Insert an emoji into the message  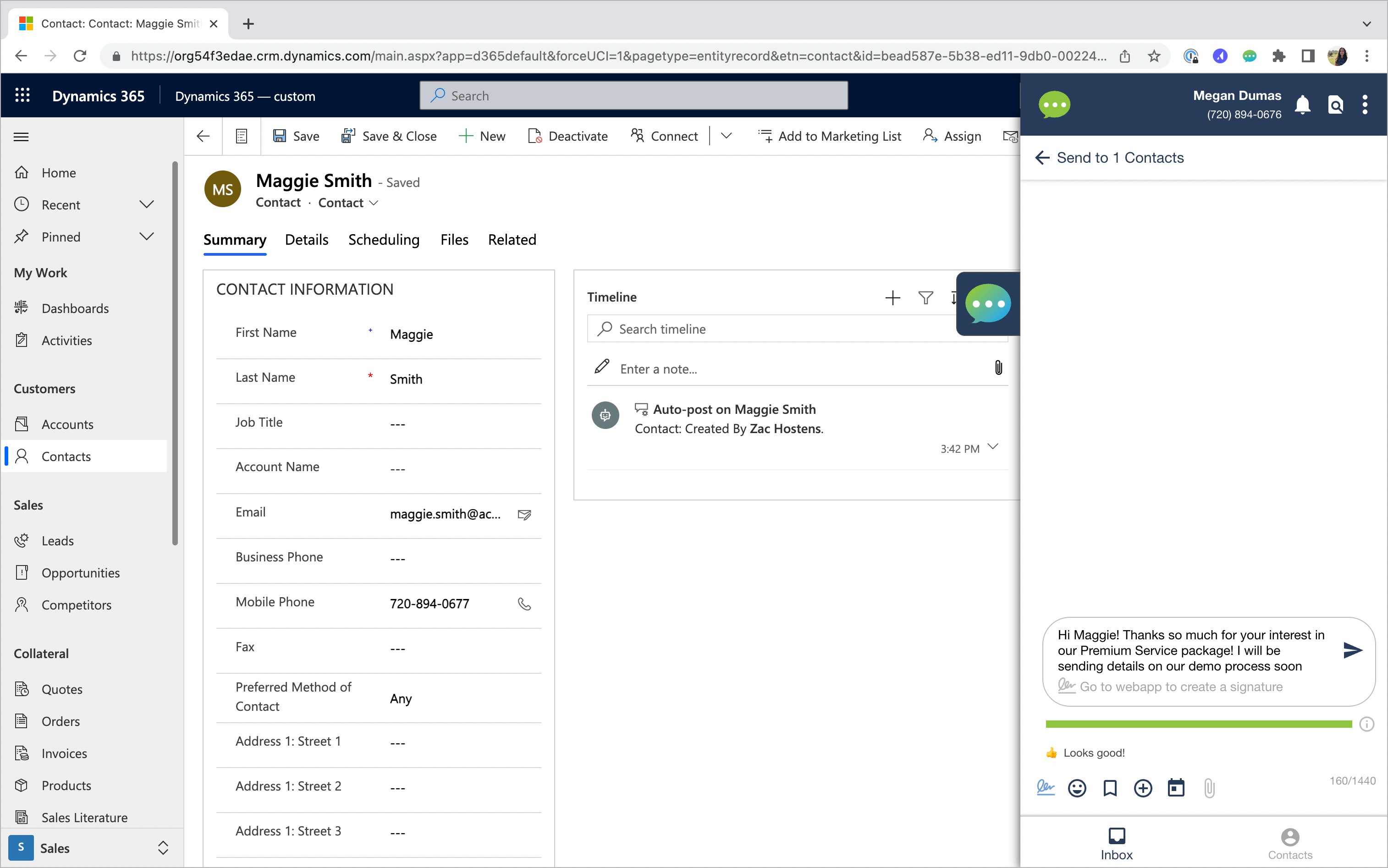click(1078, 788)
